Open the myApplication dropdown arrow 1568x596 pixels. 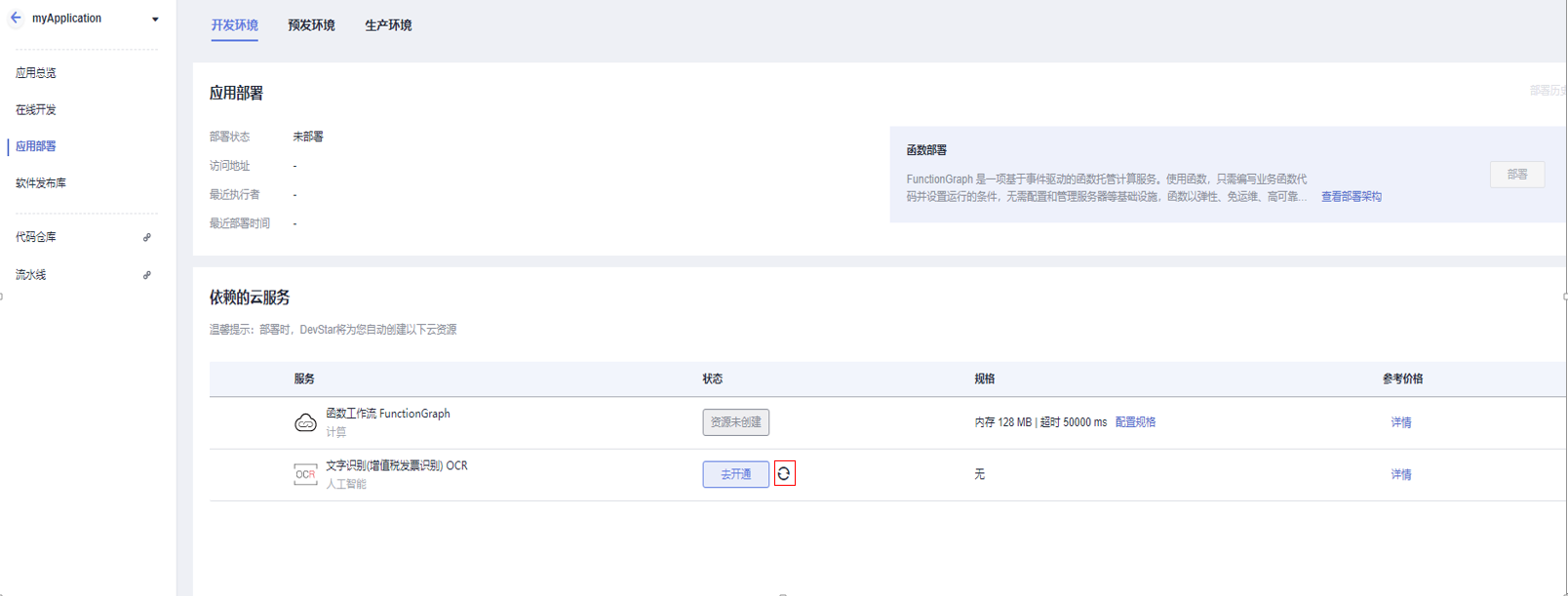click(155, 19)
